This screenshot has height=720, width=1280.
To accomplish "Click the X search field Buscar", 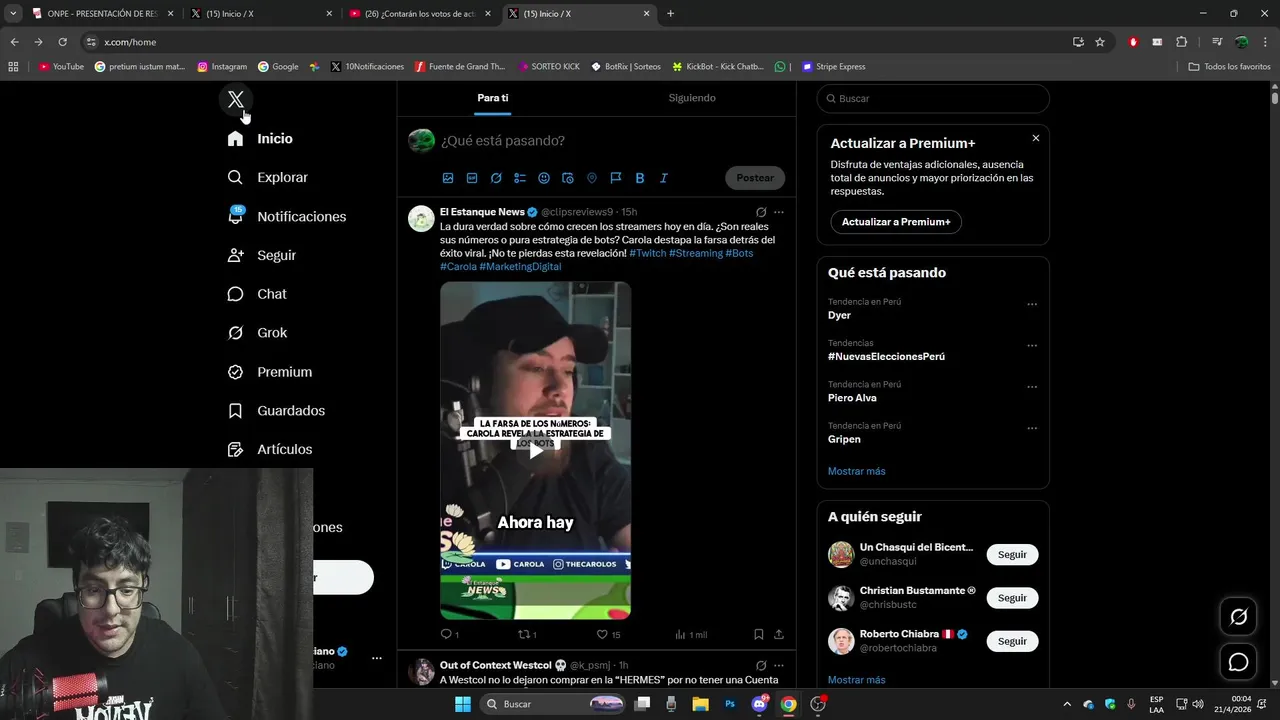I will [933, 99].
